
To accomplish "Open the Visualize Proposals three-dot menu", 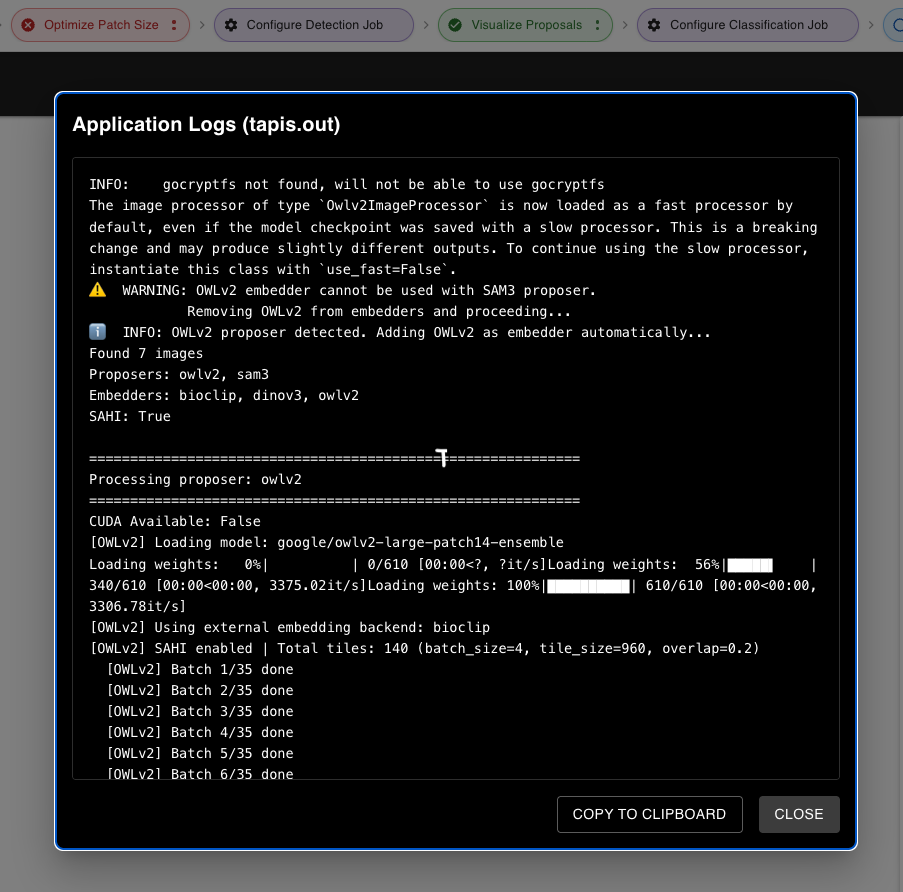I will point(597,25).
